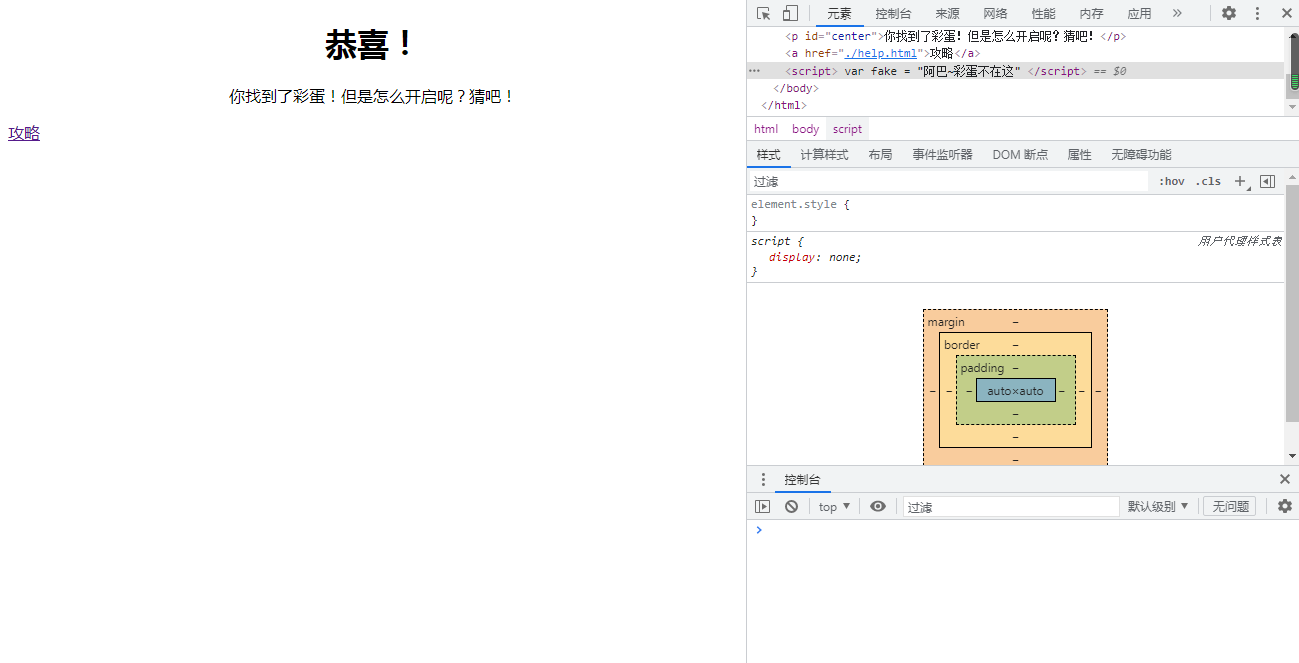Click the ./help.html link in DOM tree
The width and height of the screenshot is (1299, 663).
tap(881, 54)
